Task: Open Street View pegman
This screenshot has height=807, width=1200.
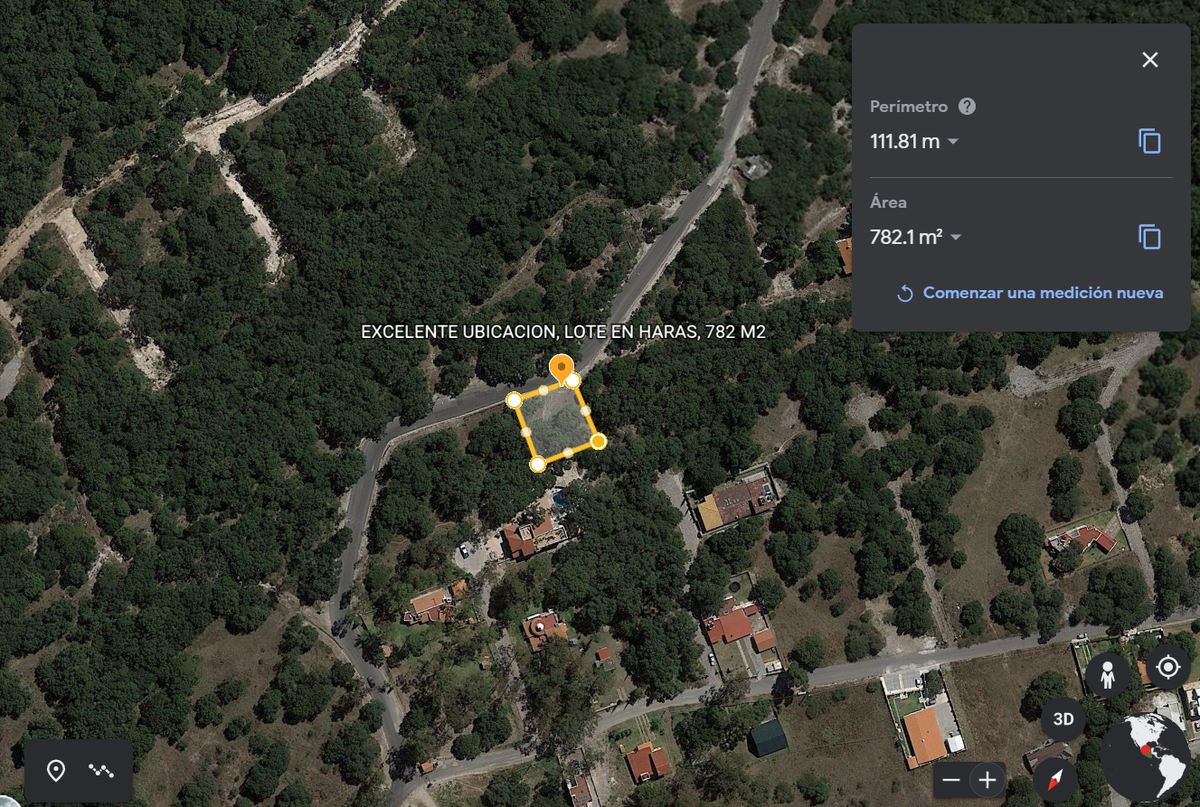Action: [1107, 676]
